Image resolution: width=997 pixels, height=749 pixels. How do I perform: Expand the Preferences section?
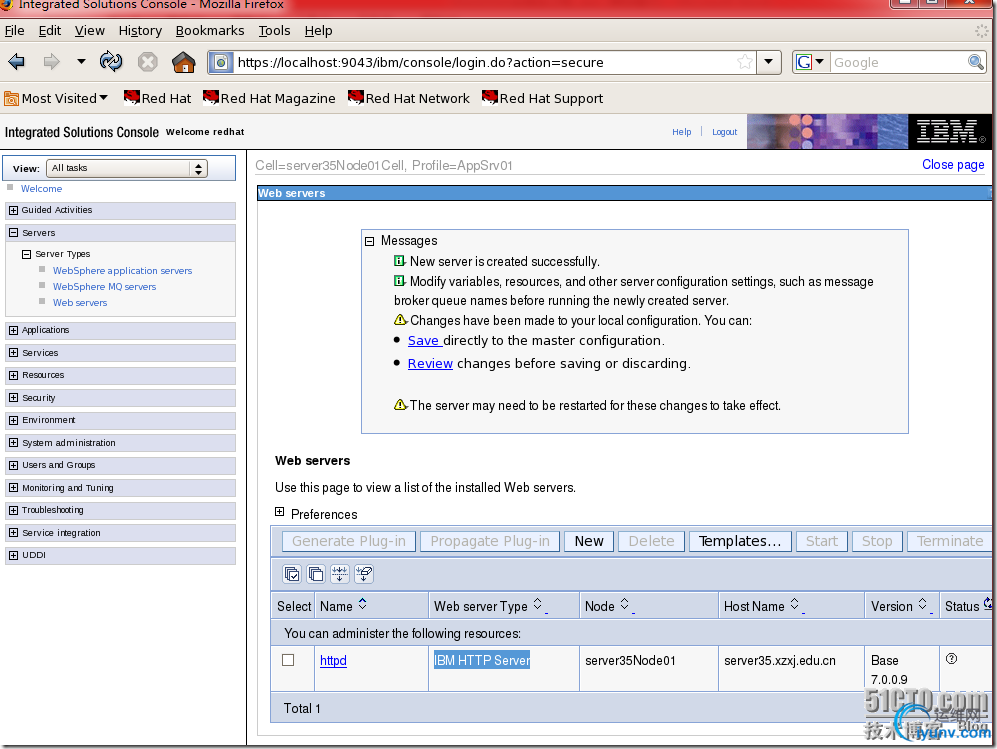point(279,512)
